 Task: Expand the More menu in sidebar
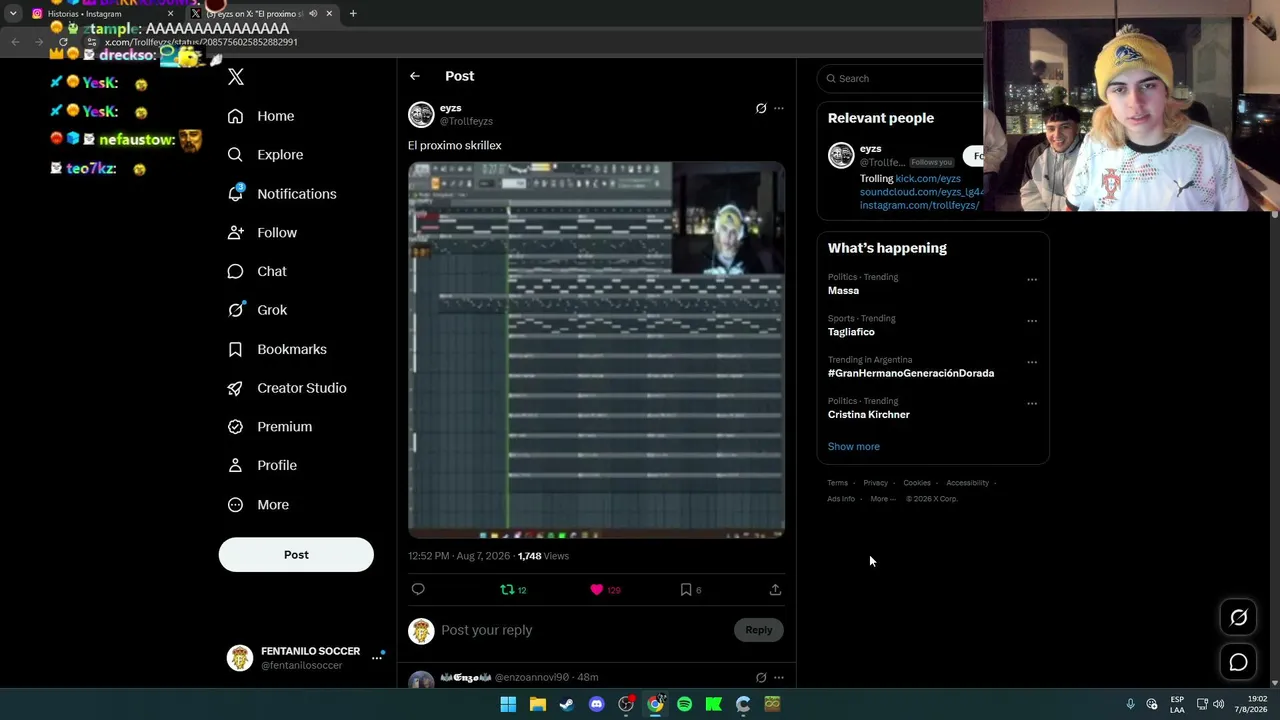(x=258, y=505)
